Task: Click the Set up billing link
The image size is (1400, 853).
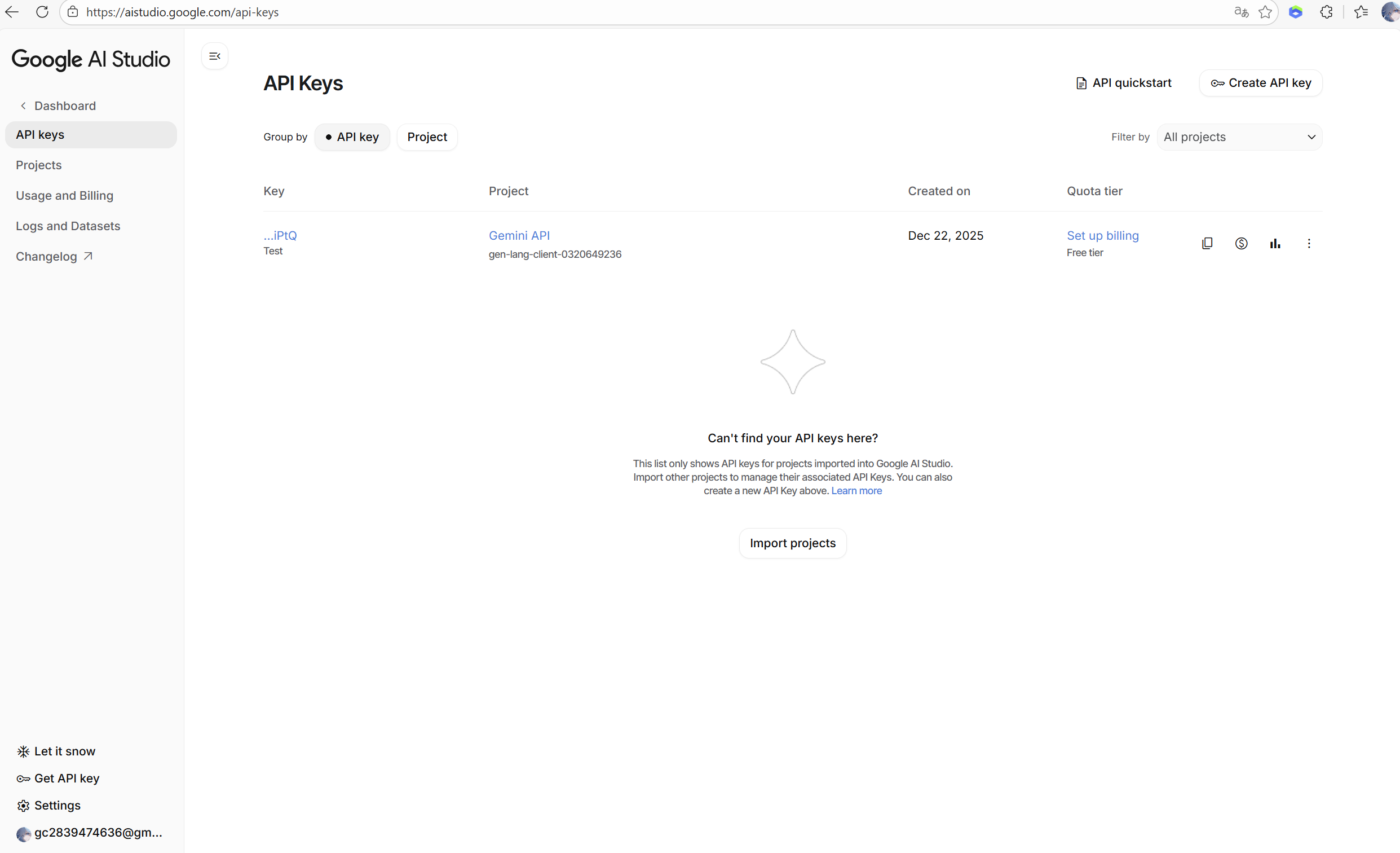Action: (1102, 235)
